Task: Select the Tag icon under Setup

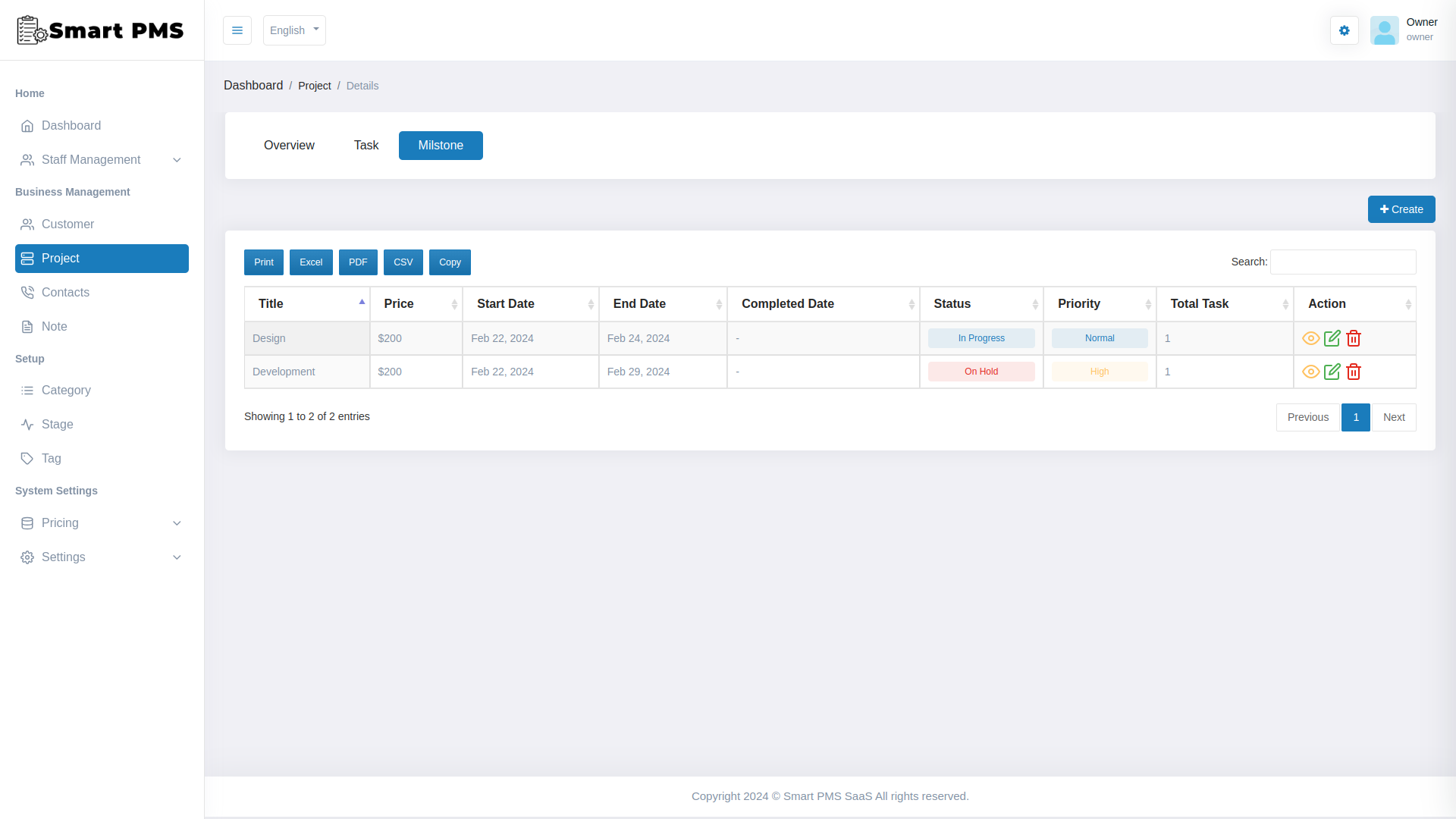Action: (x=27, y=458)
